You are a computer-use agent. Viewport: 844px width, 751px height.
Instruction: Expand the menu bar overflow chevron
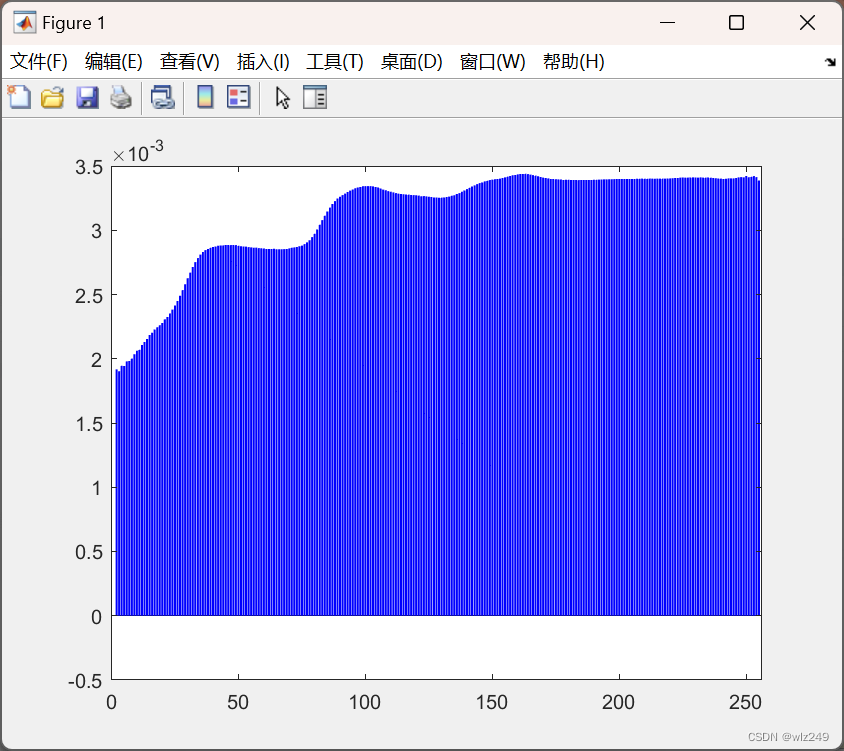[831, 61]
